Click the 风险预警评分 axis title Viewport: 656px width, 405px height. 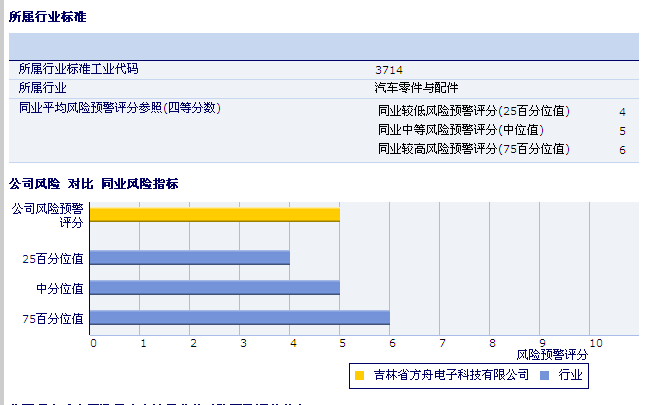click(x=552, y=354)
